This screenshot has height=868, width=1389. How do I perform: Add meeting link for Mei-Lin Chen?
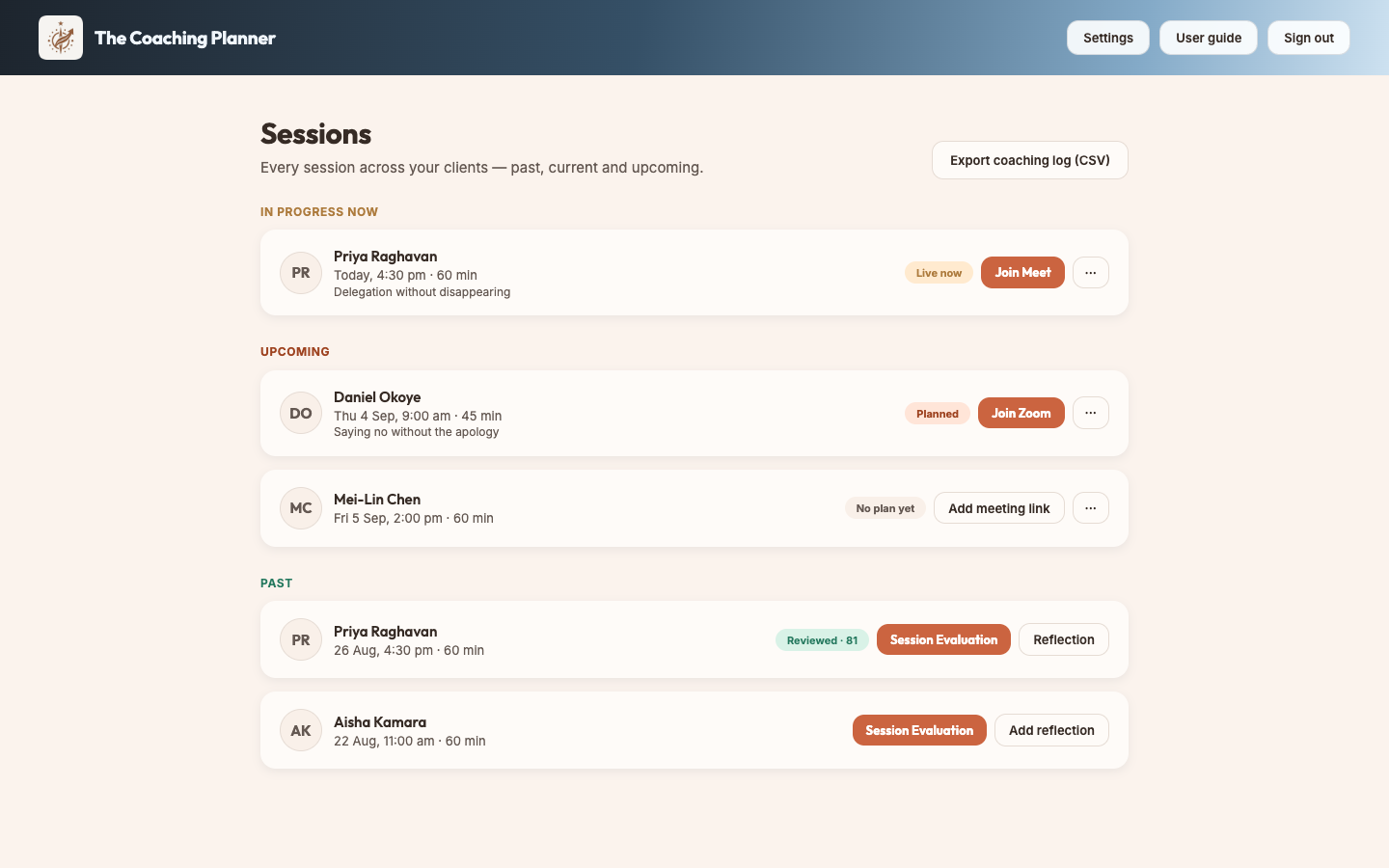pos(999,508)
